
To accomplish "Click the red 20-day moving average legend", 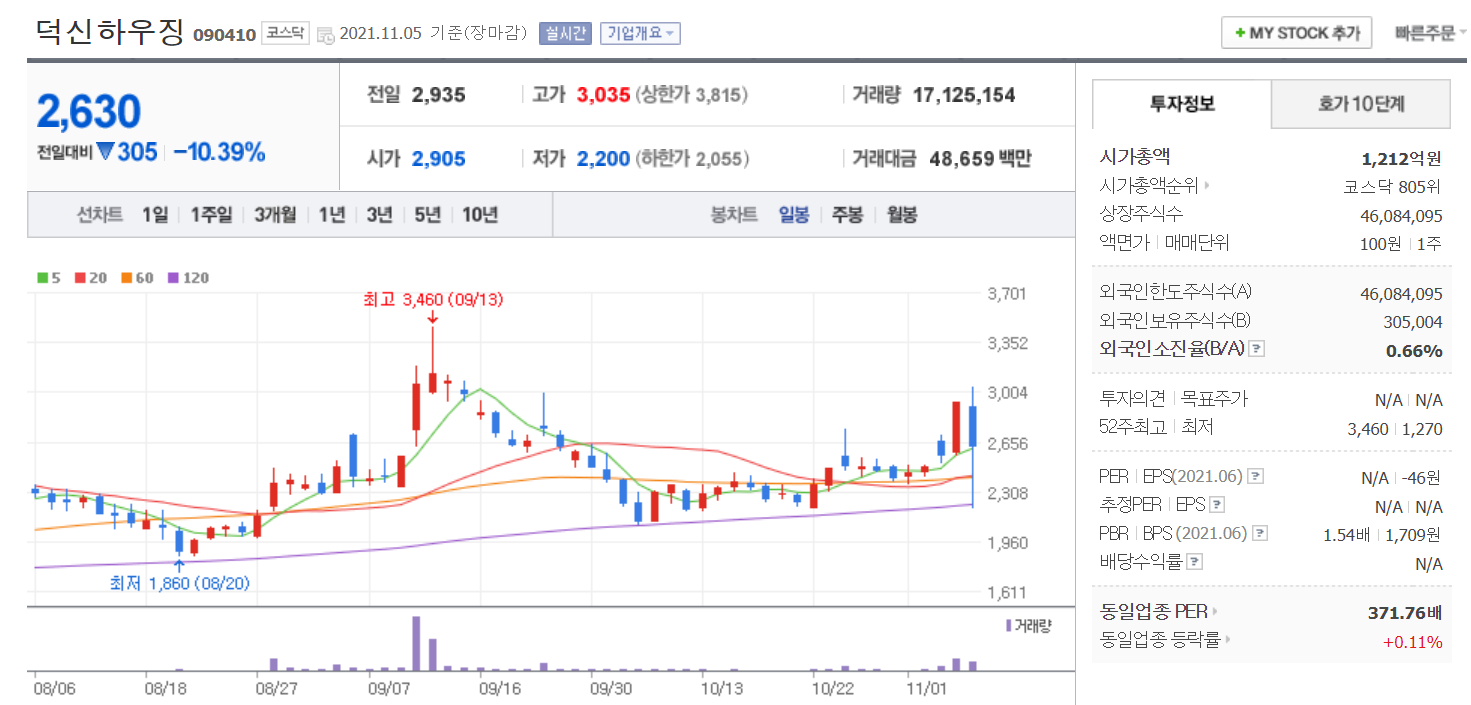I will point(91,278).
